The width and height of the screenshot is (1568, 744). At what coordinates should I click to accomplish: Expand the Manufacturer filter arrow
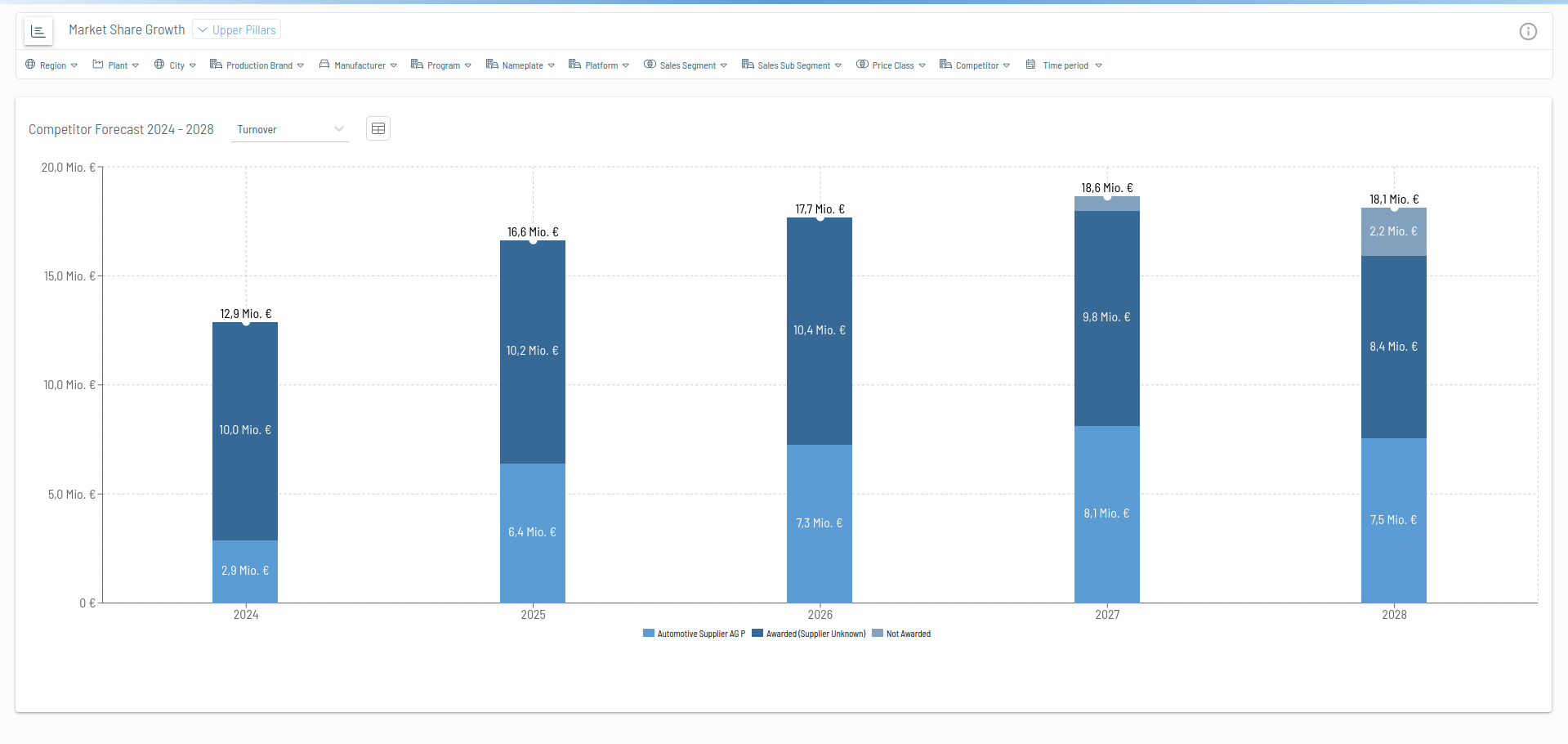click(394, 65)
